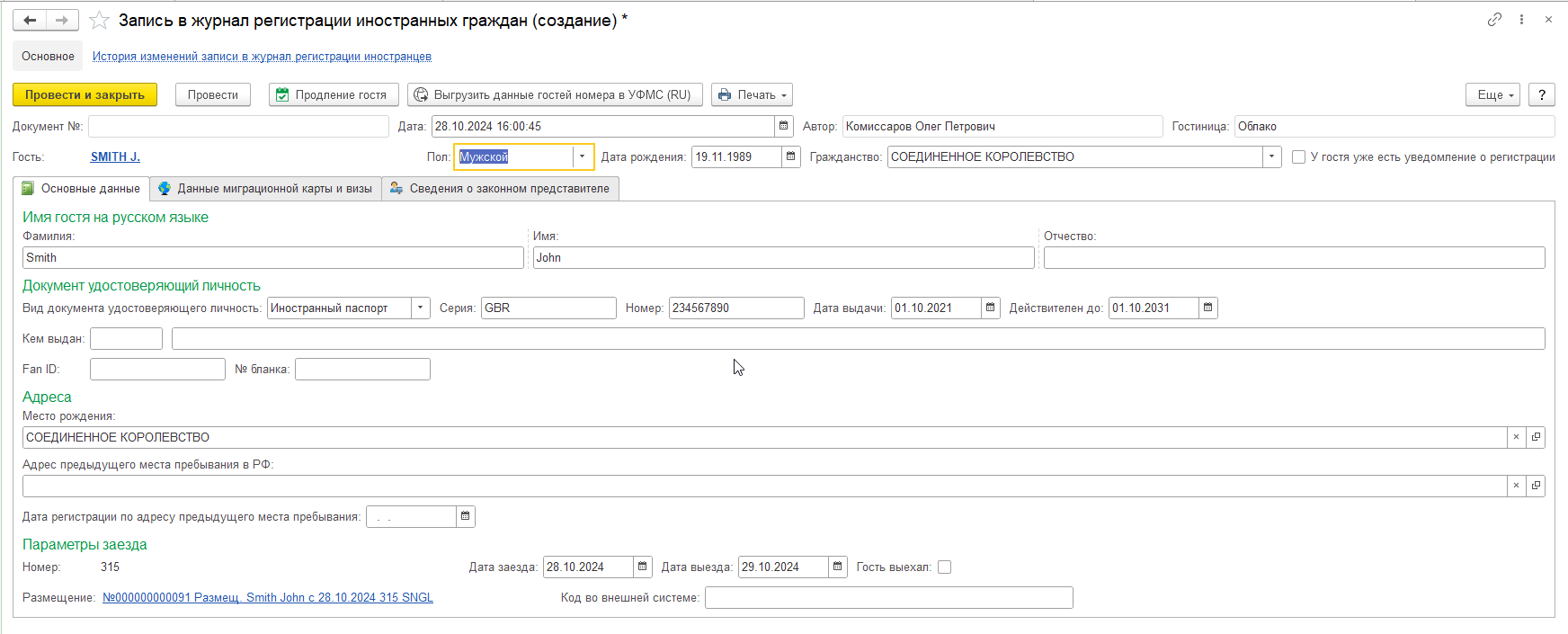Screen dimensions: 1568x634
Task: Open the calendar for previous address registration date
Action: (465, 516)
